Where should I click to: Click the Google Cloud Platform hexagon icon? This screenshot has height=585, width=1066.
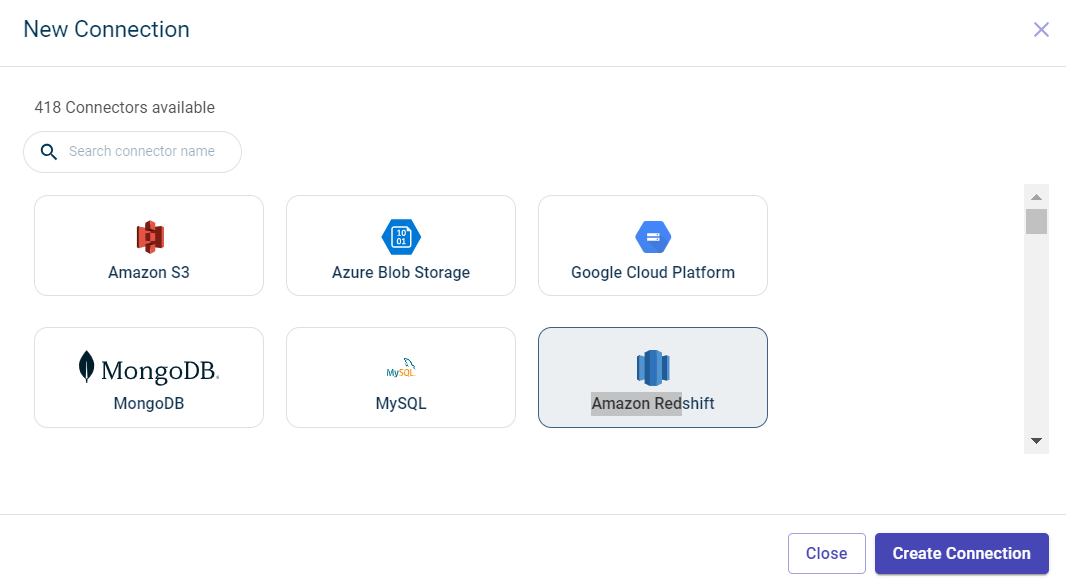point(653,237)
